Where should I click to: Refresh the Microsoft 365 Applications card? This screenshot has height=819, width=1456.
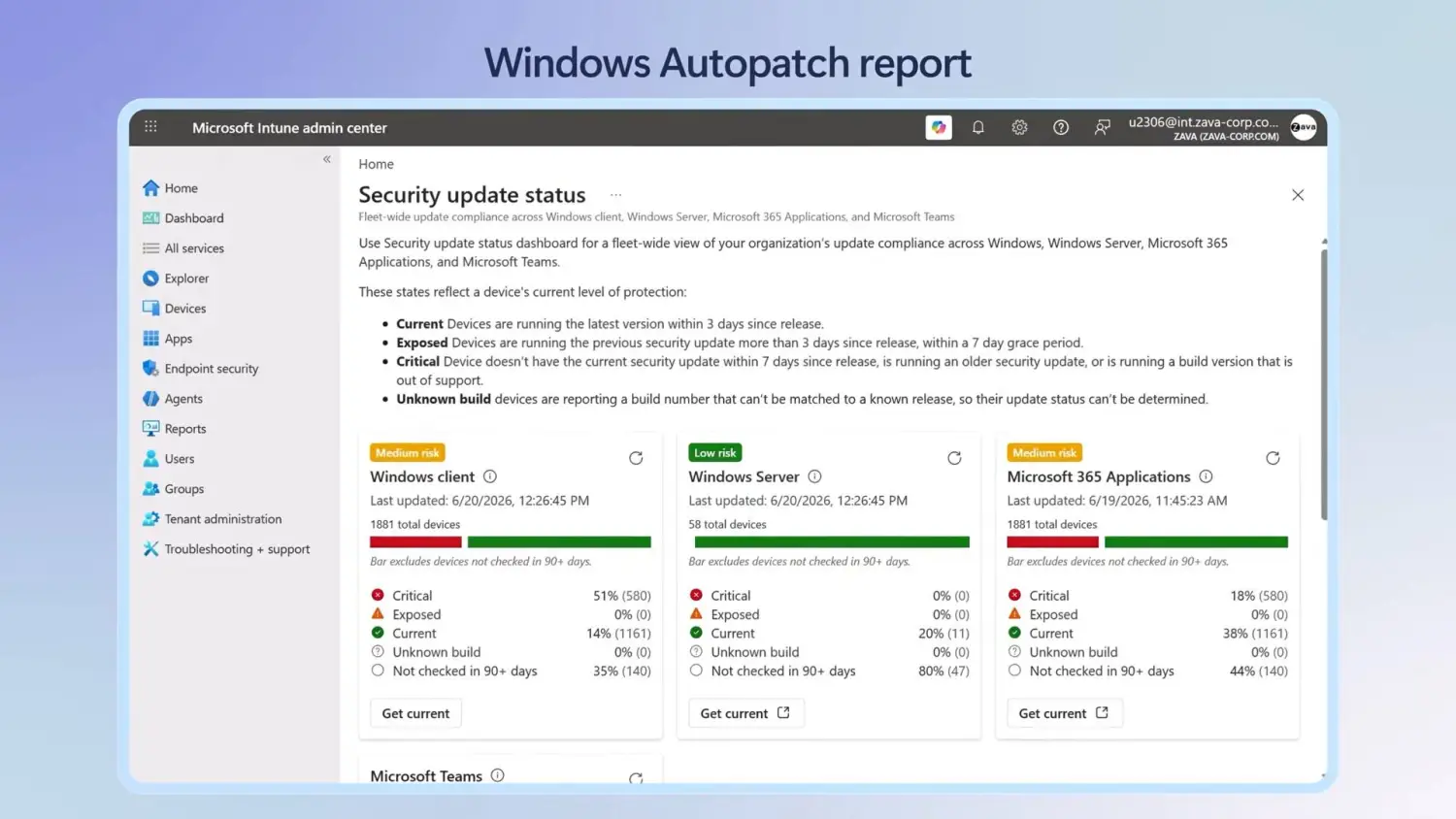(1273, 458)
